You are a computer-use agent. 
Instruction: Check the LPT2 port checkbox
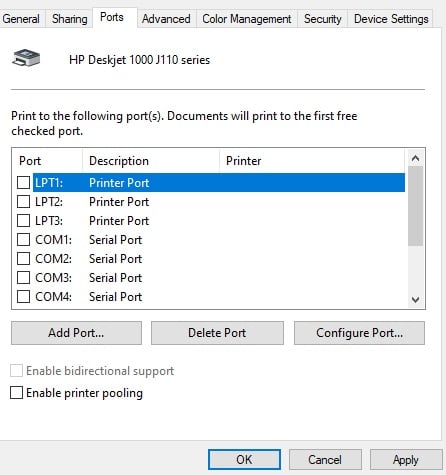tap(23, 201)
